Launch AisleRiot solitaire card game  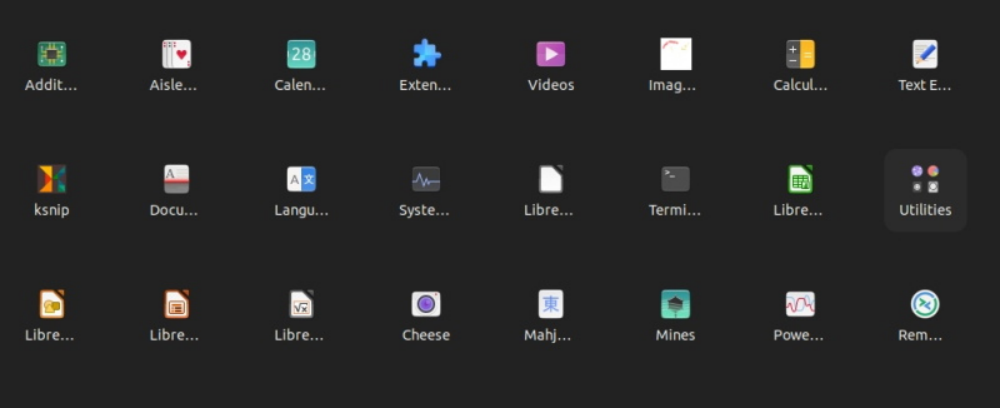(177, 54)
